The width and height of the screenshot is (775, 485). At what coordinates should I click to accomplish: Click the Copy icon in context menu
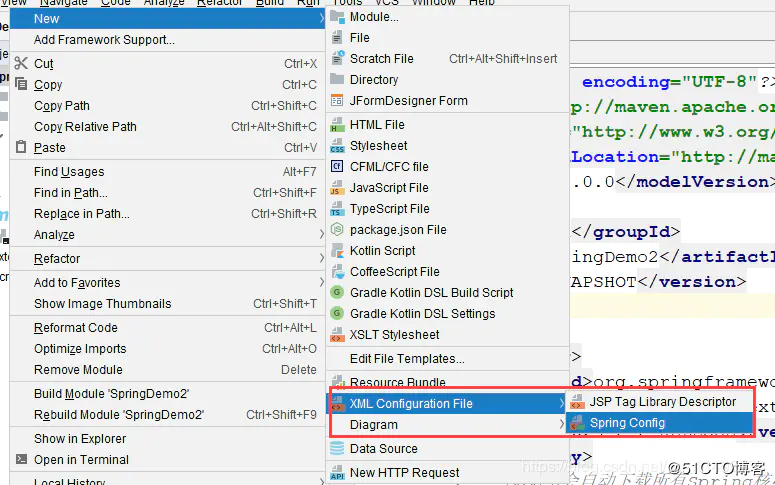point(21,84)
